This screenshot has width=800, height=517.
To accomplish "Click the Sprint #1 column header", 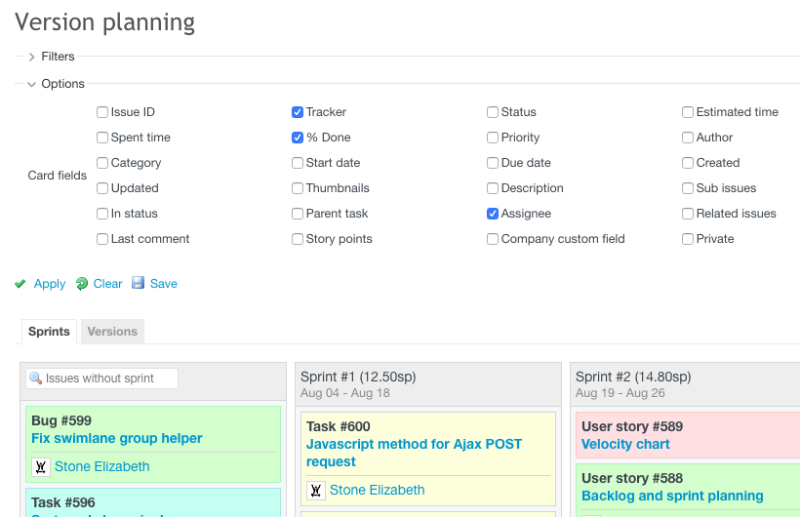I will pos(358,377).
